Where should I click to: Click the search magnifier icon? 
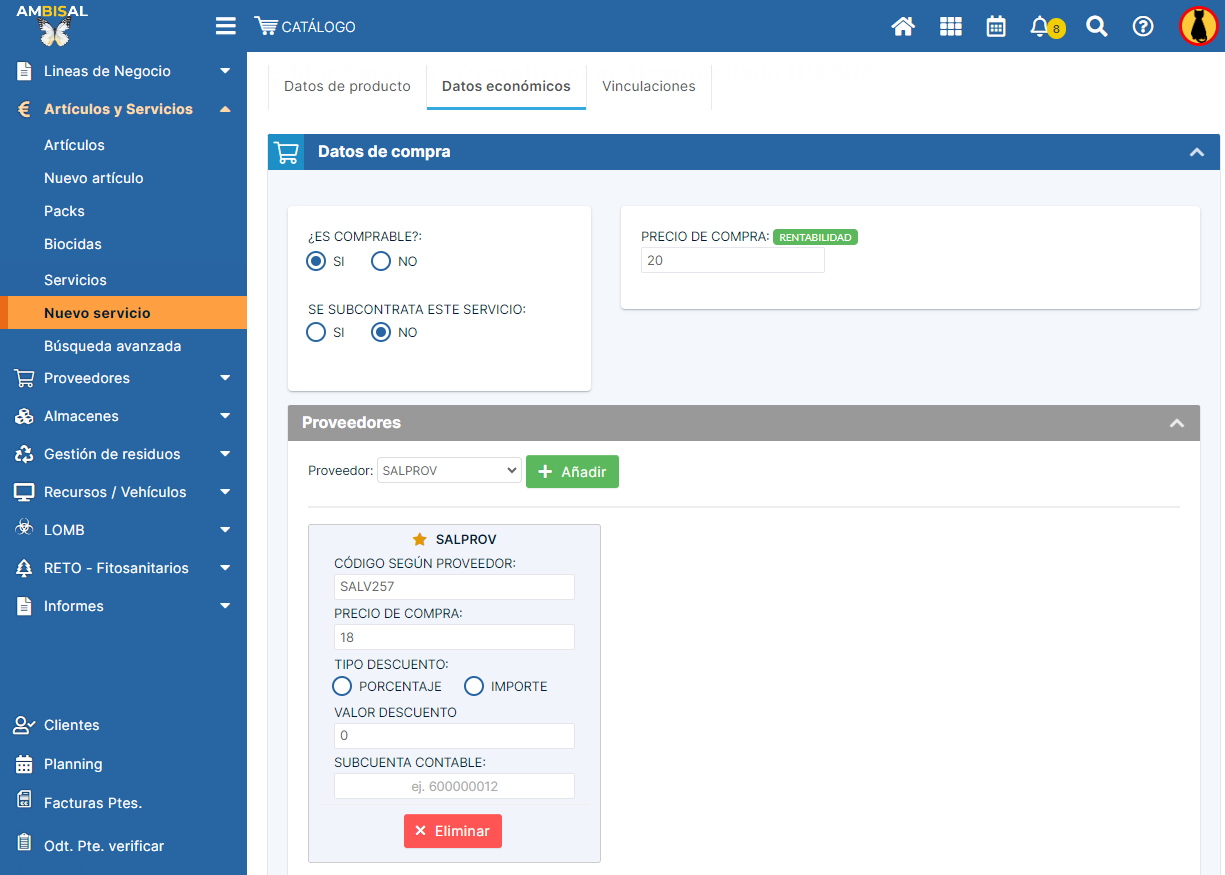(1097, 27)
